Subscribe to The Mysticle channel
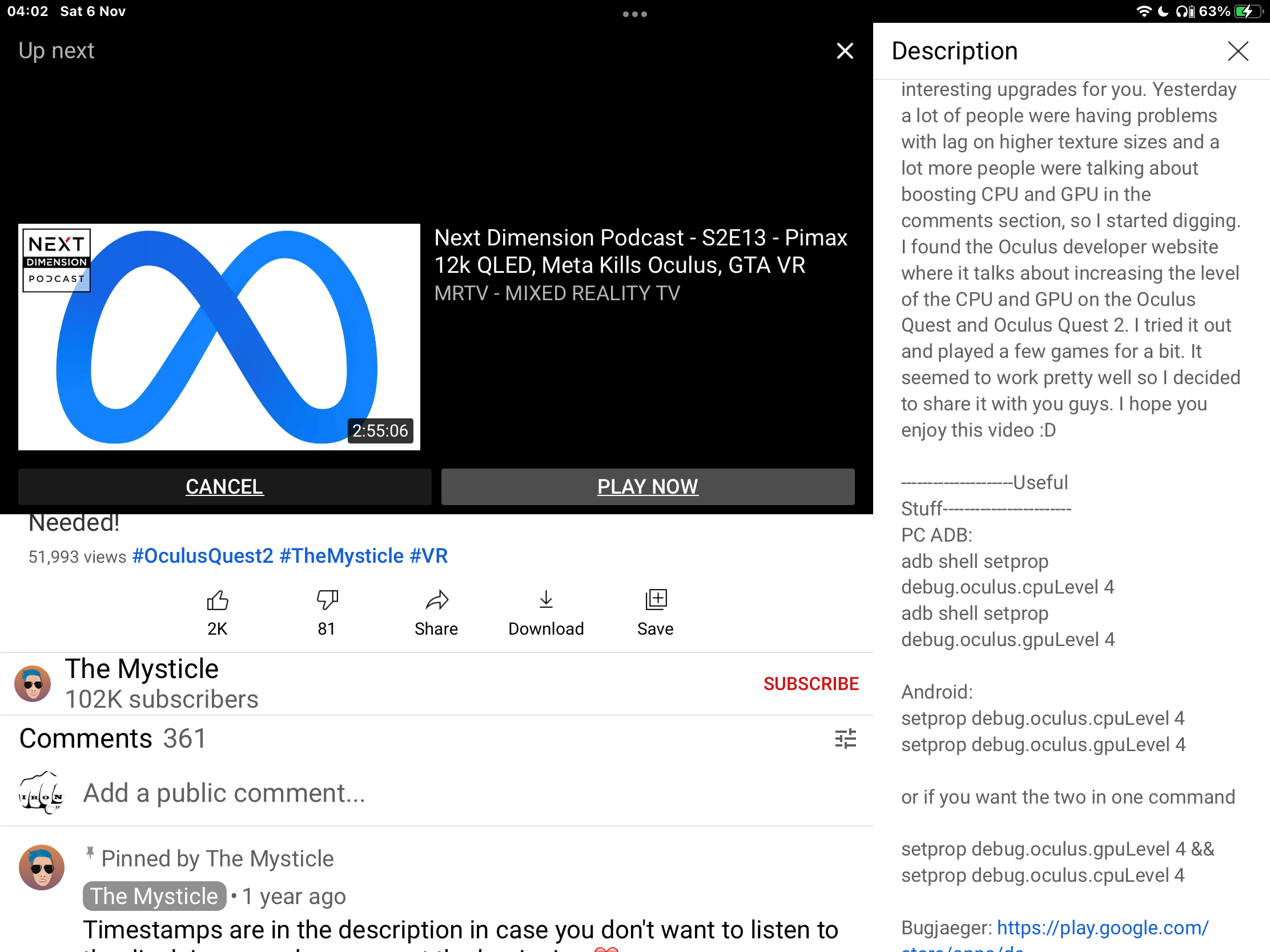Screen dimensions: 1270x952 point(811,683)
